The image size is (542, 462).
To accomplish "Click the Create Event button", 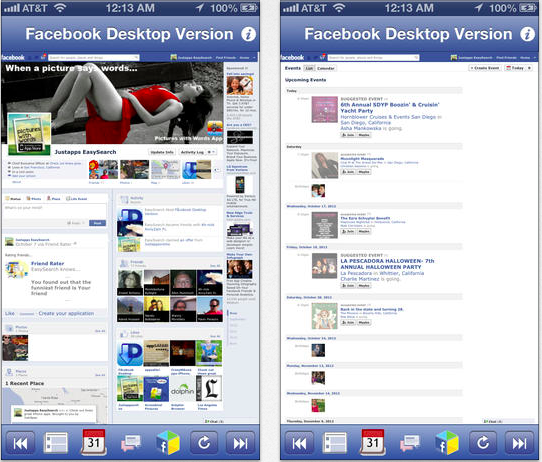I will point(485,68).
